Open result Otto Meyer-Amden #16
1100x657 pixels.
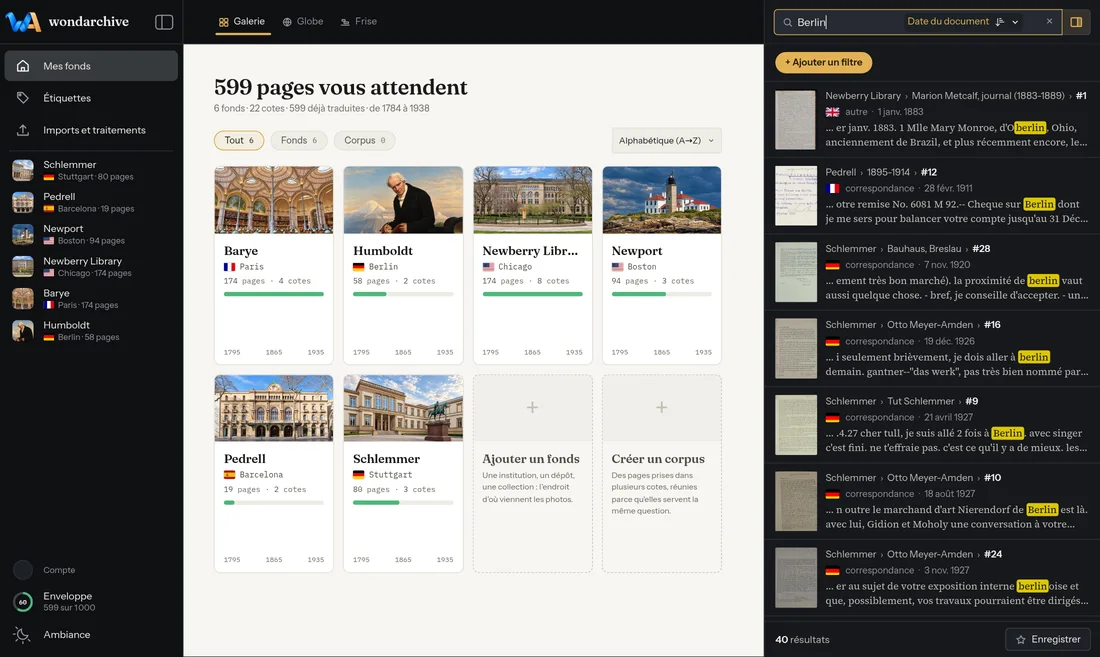click(932, 348)
